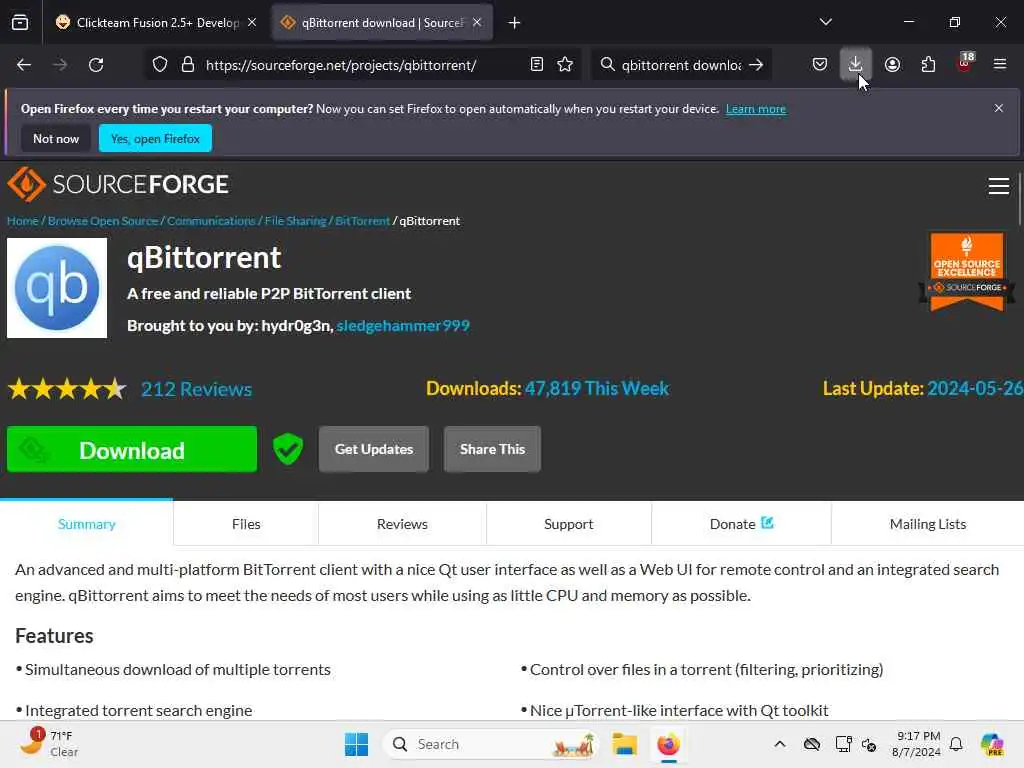Close the qBittorrent download tab
Viewport: 1024px width, 768px height.
[477, 23]
